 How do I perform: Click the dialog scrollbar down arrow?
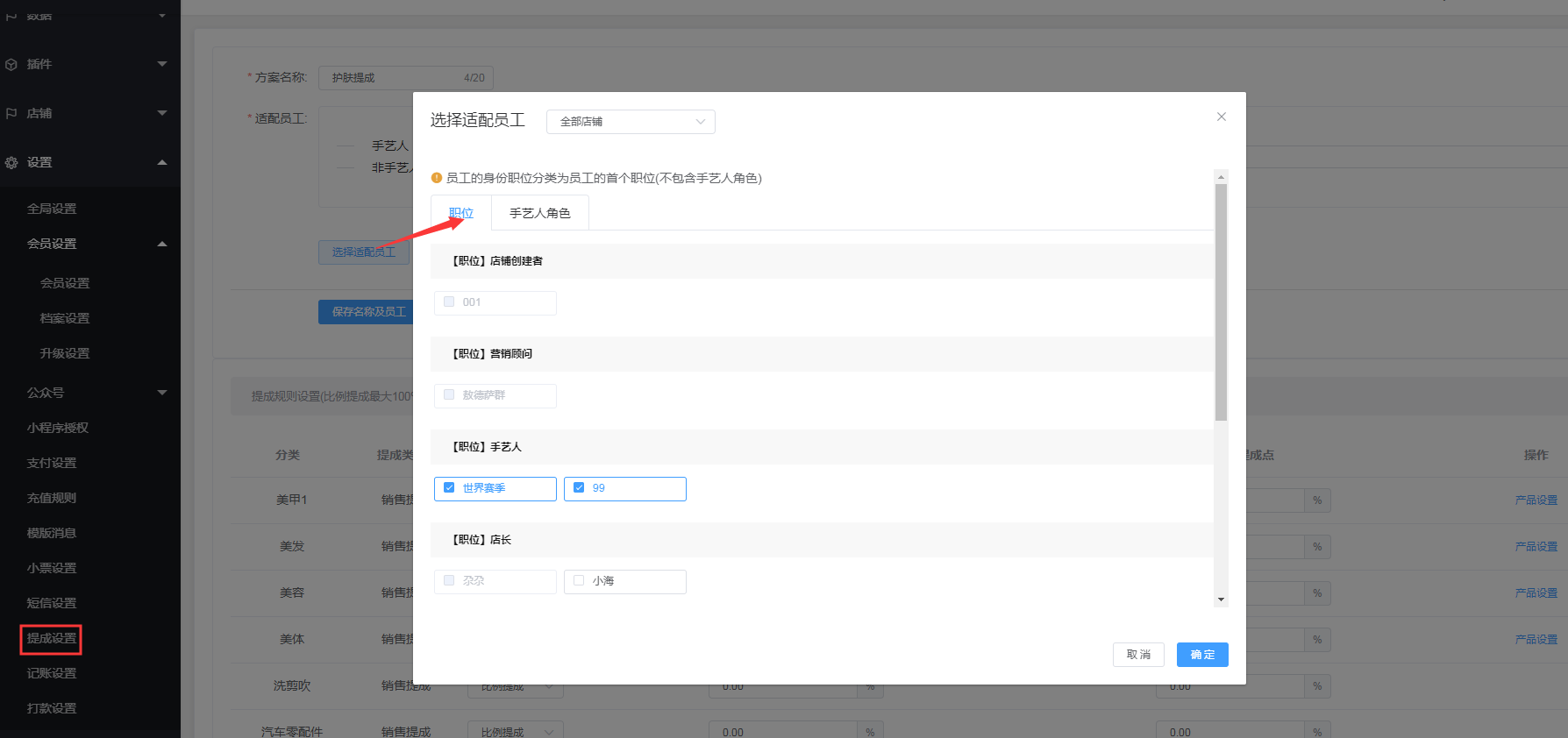[x=1221, y=600]
